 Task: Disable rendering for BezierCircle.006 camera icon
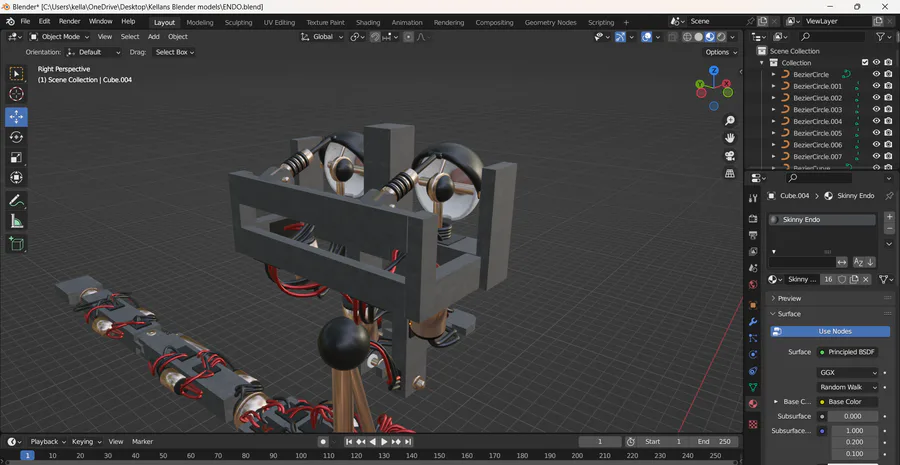click(888, 145)
